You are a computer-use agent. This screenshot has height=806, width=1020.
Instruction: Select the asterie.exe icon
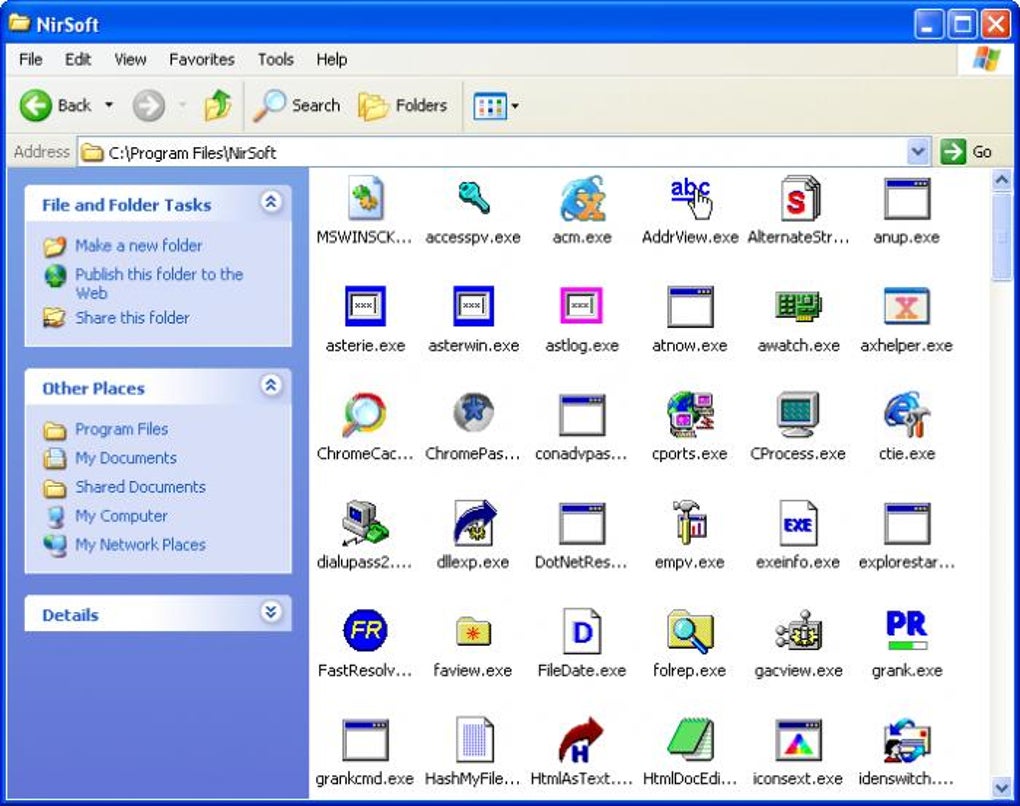(x=365, y=306)
